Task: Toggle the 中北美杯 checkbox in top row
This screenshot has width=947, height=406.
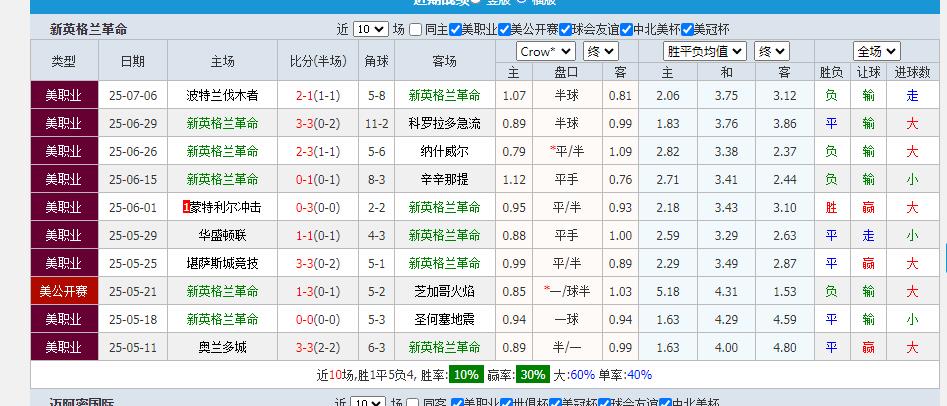Action: coord(626,30)
